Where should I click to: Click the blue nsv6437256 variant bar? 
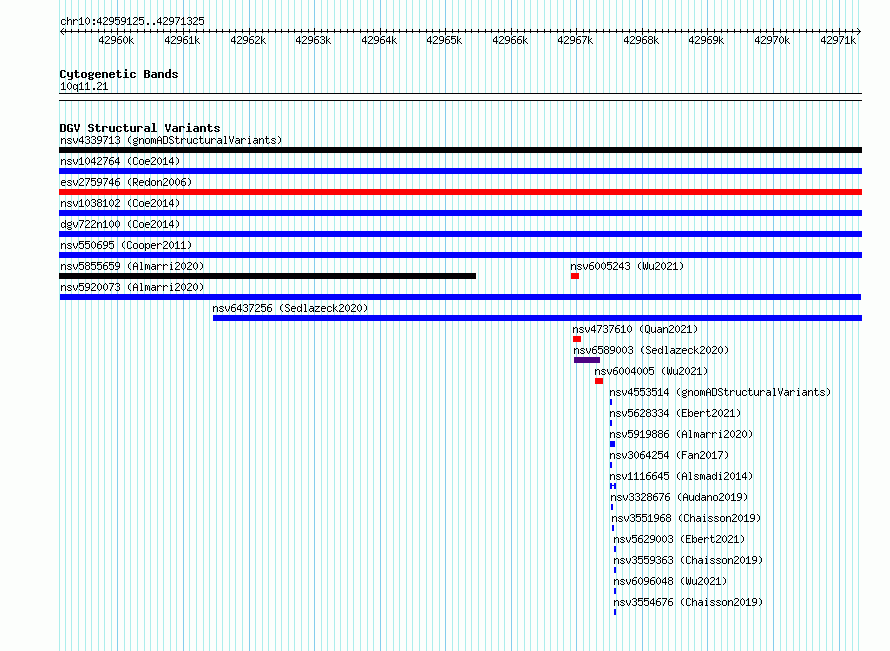(x=538, y=318)
